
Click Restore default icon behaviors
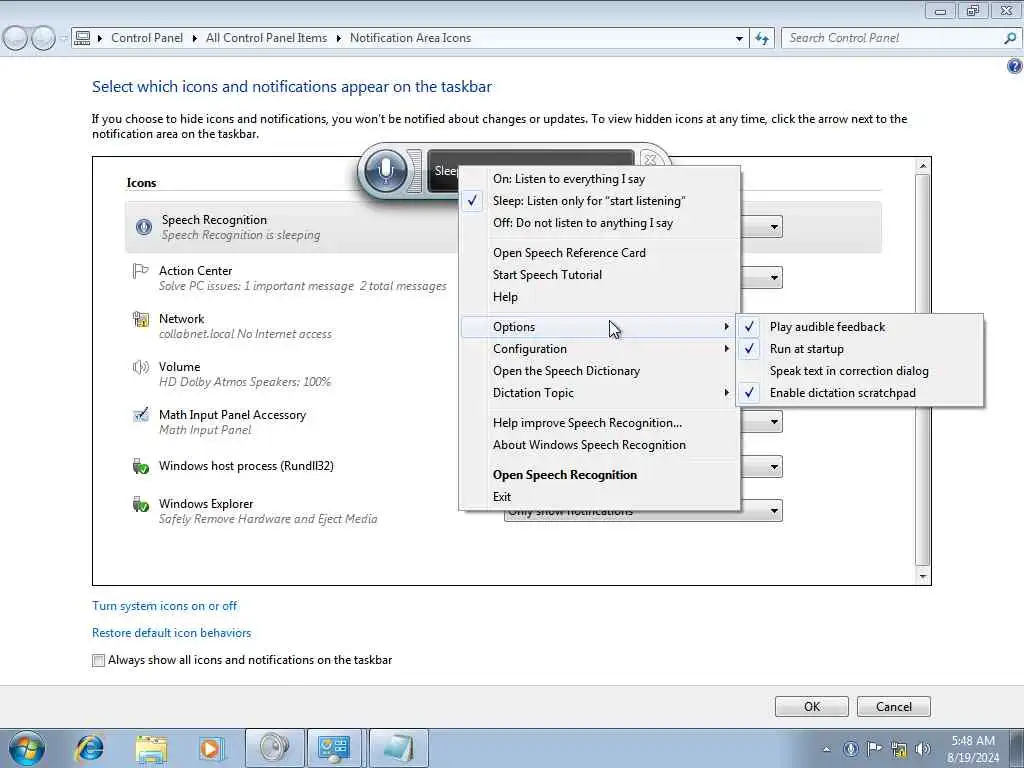[172, 633]
